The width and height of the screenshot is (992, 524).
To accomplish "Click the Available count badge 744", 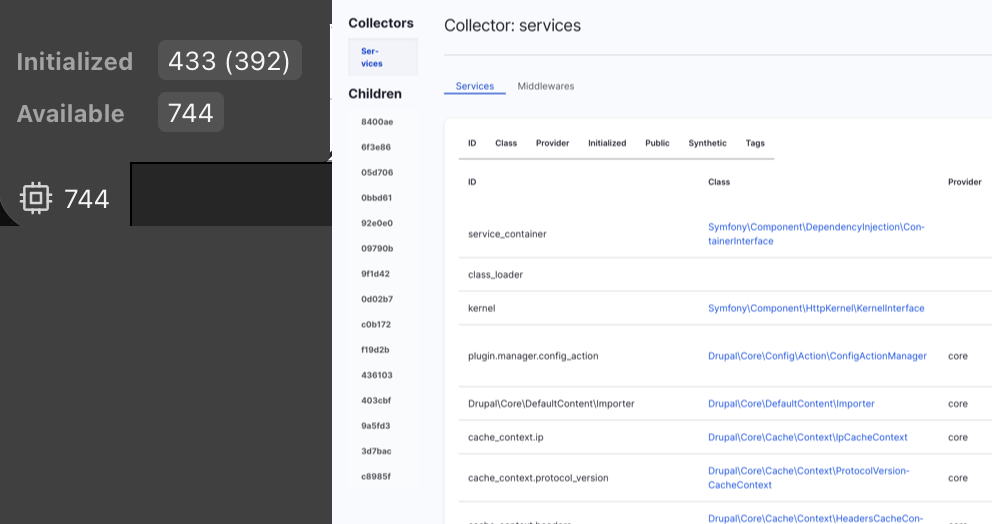I will coord(190,113).
